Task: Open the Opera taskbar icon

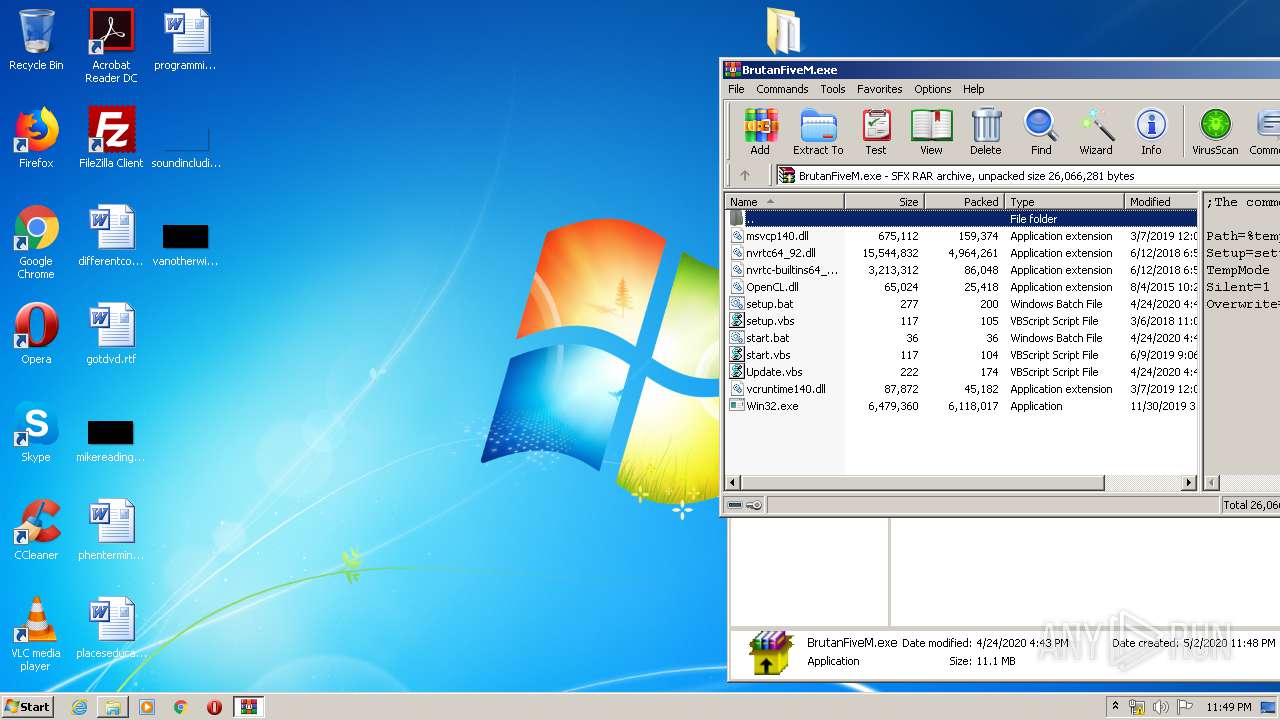Action: click(214, 707)
